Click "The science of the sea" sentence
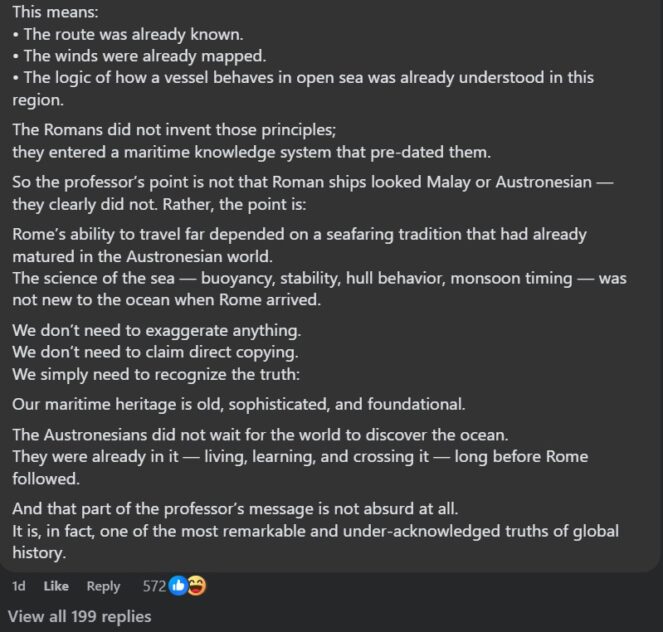 (318, 278)
